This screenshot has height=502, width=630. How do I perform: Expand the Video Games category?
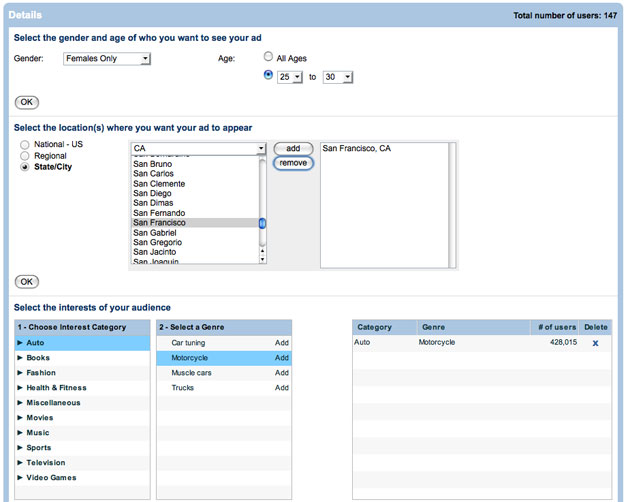[x=50, y=478]
